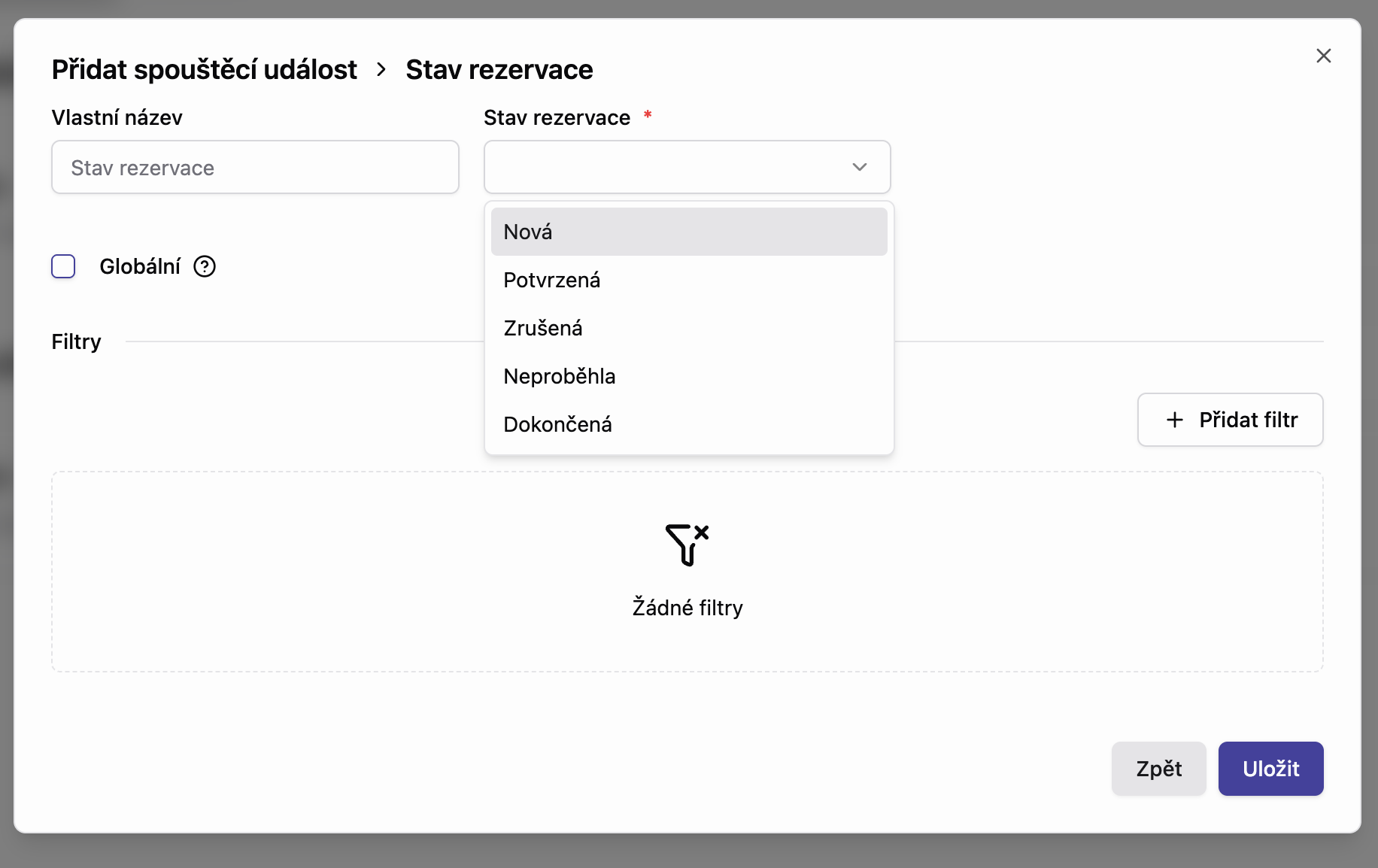Screen dimensions: 1378x868
Task: Enable the Globální checkbox
Action: pyautogui.click(x=63, y=266)
